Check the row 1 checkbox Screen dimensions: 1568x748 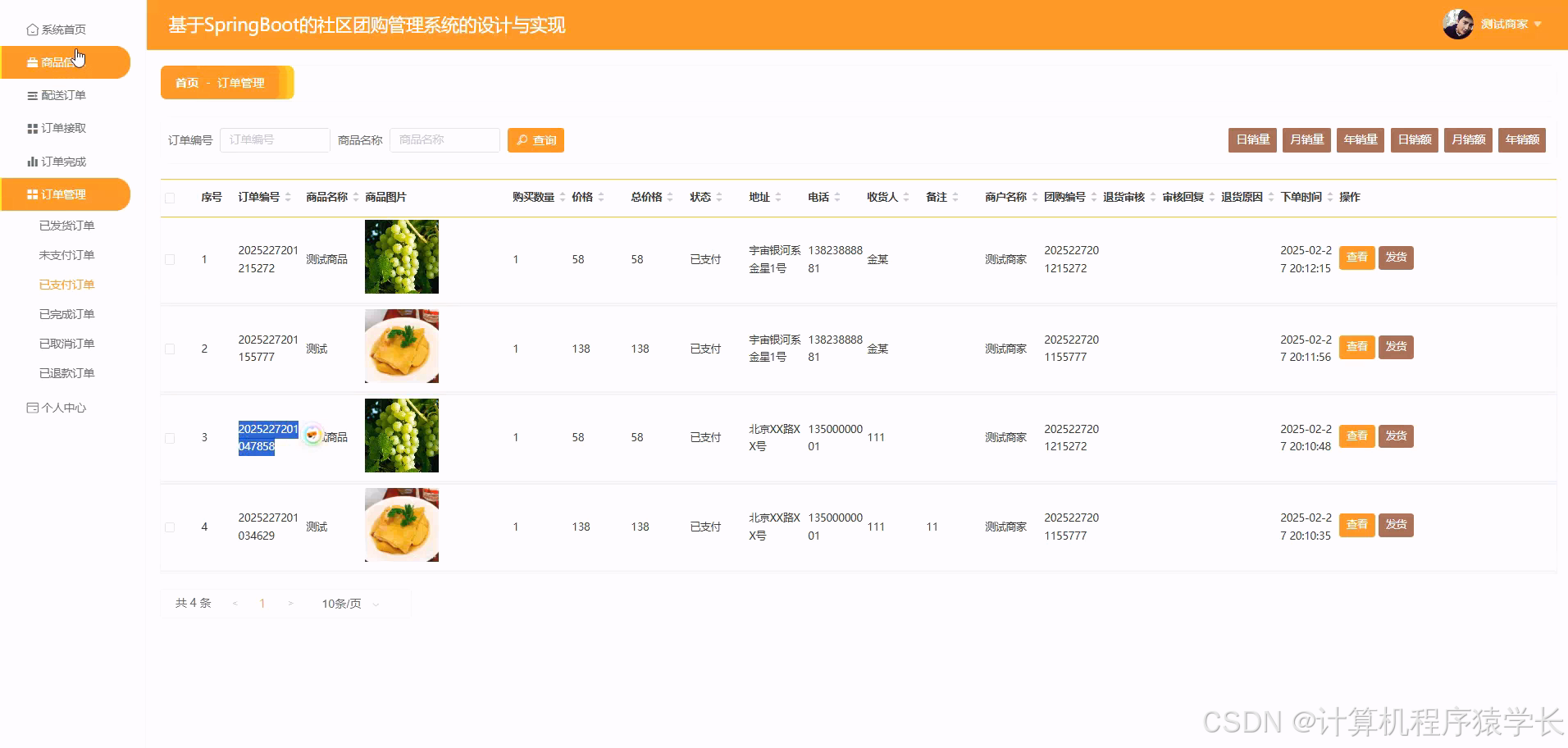tap(170, 259)
